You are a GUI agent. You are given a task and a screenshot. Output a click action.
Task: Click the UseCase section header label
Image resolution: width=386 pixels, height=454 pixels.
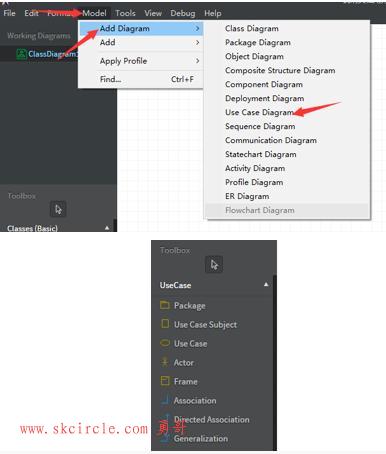(x=175, y=285)
